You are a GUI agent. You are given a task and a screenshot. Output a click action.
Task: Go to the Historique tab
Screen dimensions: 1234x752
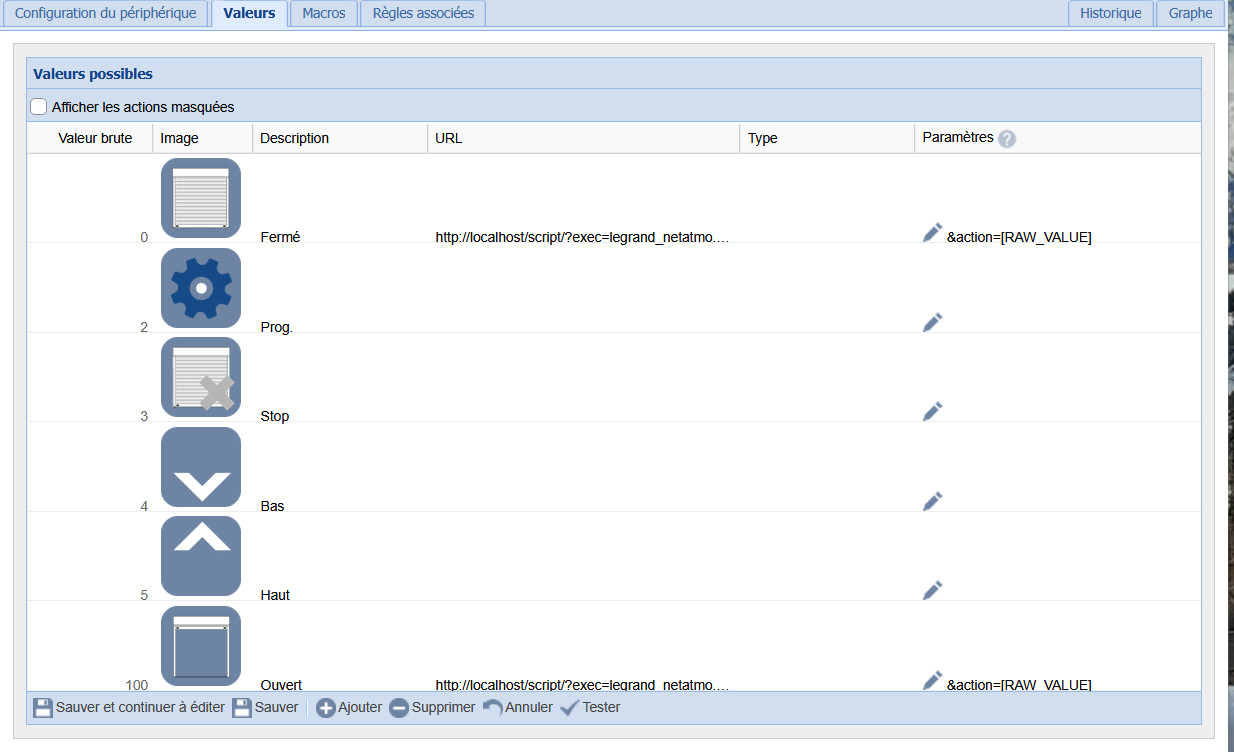pos(1110,13)
